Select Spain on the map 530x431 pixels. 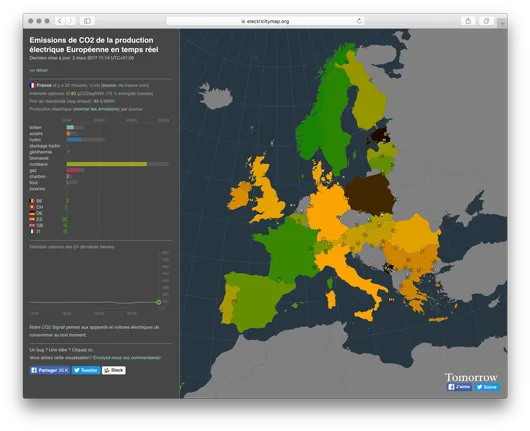pyautogui.click(x=260, y=301)
